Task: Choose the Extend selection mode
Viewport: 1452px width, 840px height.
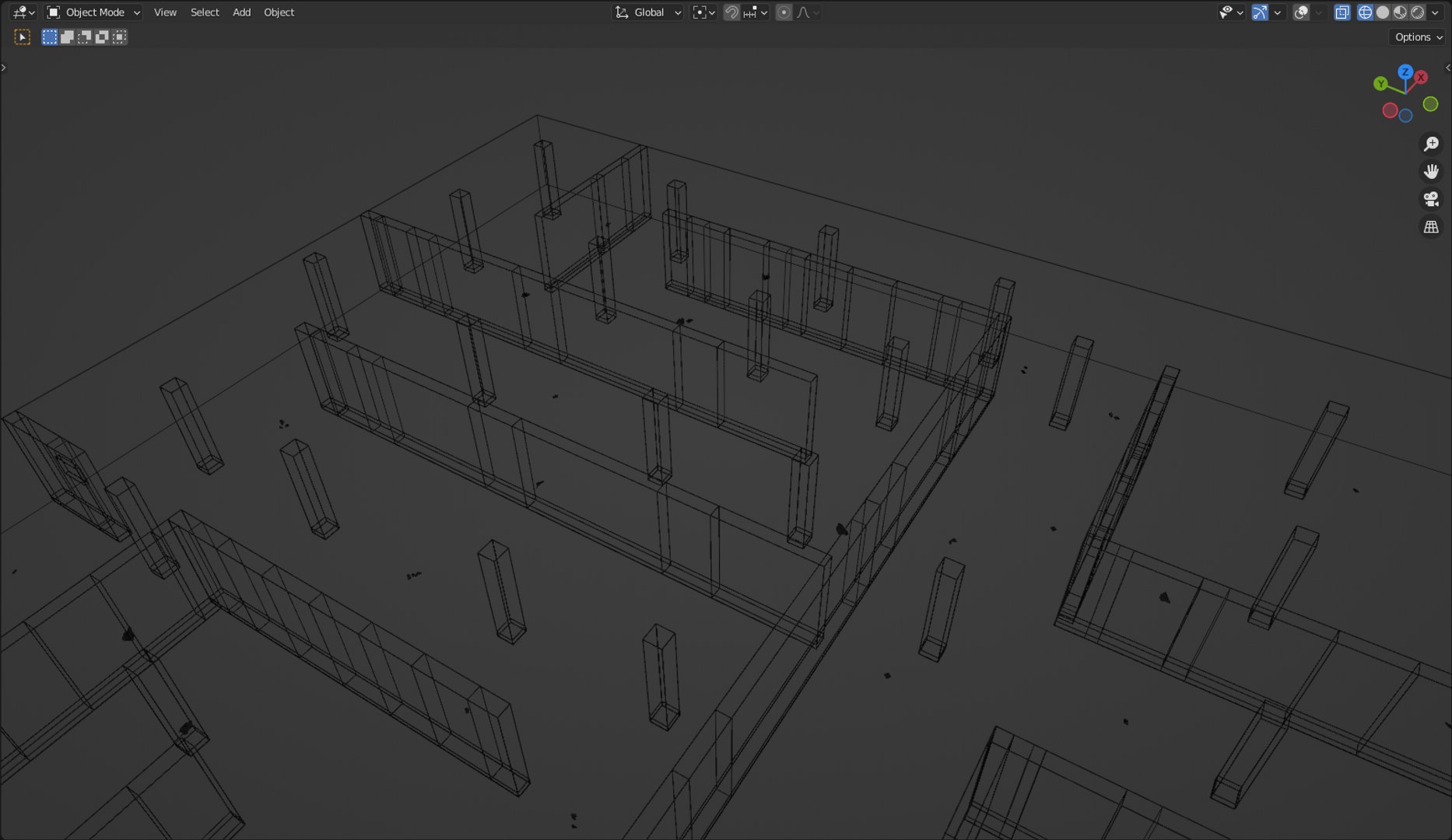Action: (x=67, y=37)
